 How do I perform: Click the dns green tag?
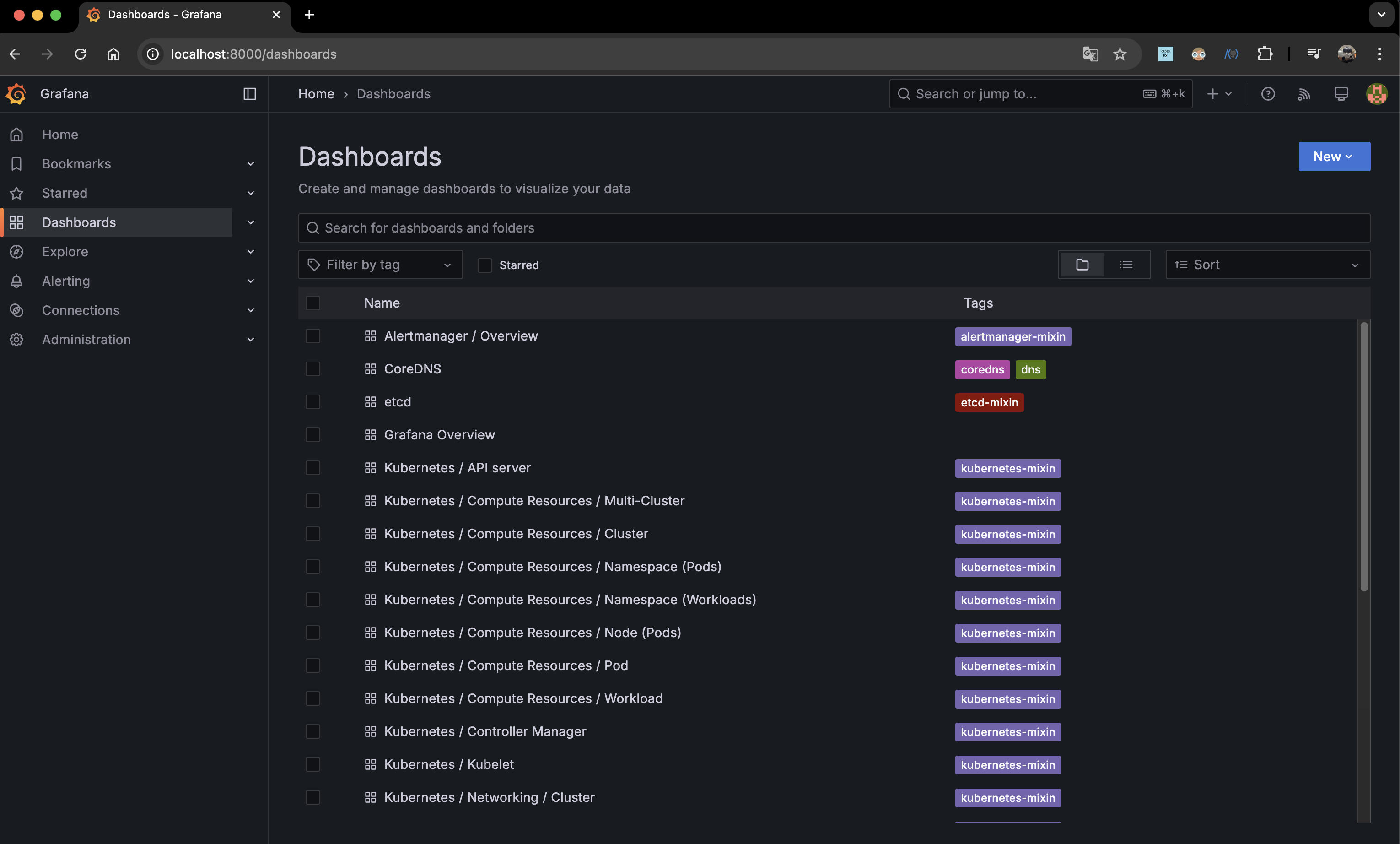[1030, 369]
